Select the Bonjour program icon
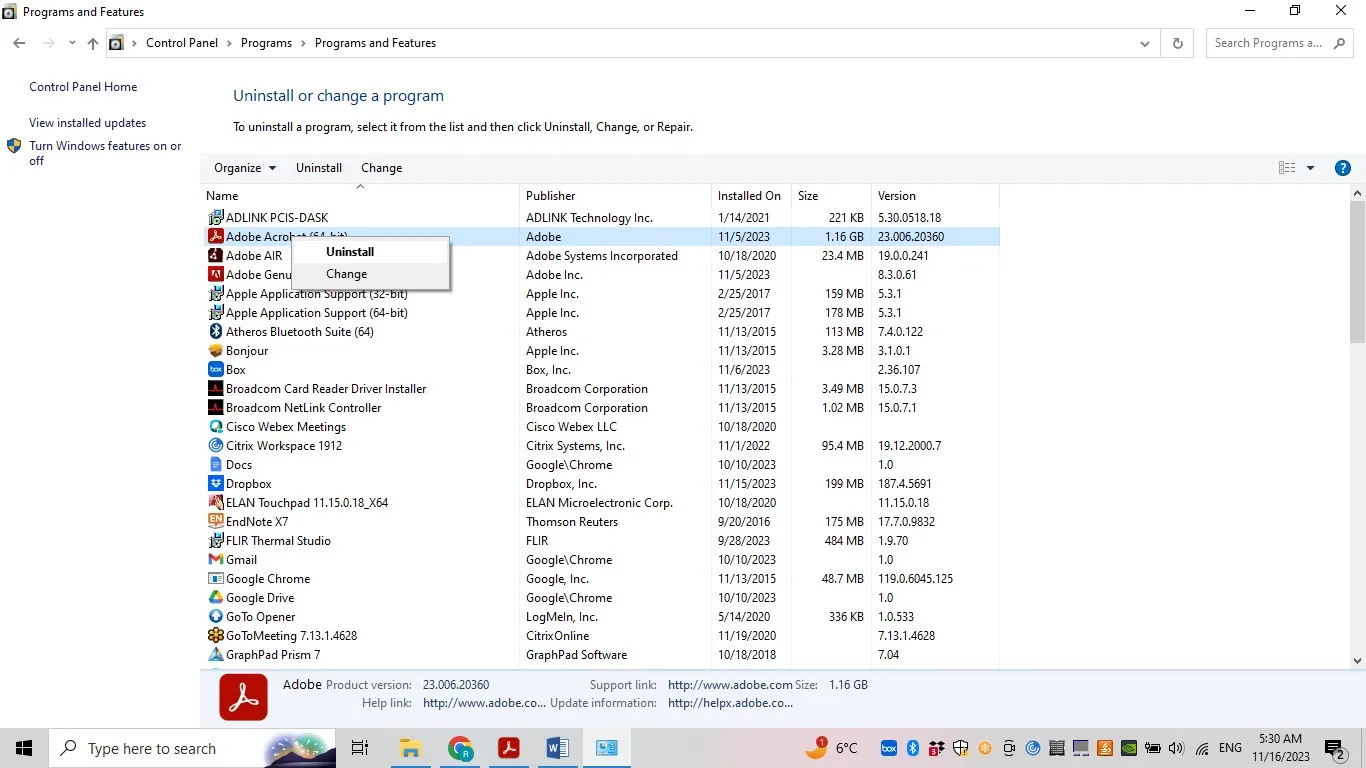 (x=215, y=351)
